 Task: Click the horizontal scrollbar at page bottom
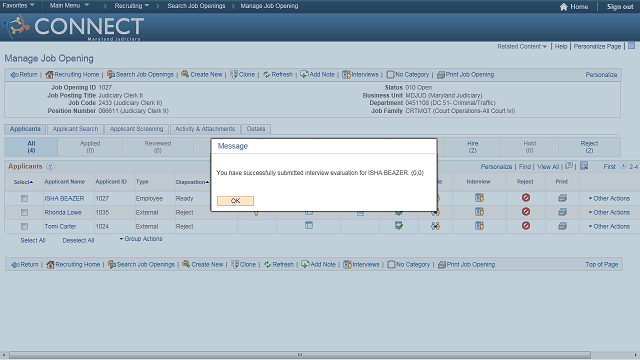click(x=300, y=355)
